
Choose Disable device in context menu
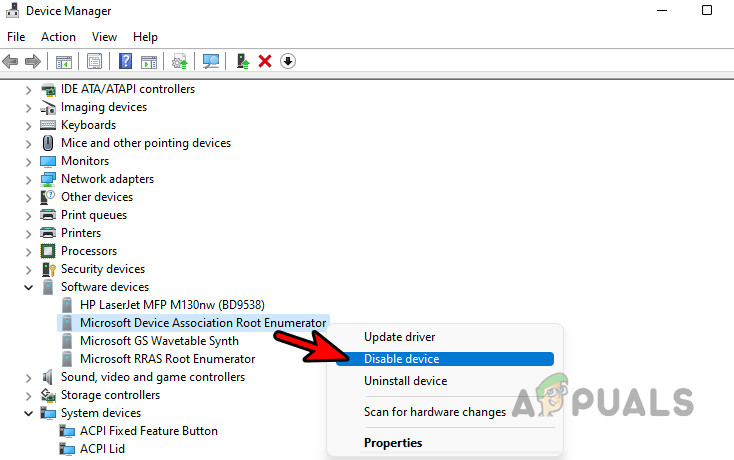pyautogui.click(x=445, y=359)
